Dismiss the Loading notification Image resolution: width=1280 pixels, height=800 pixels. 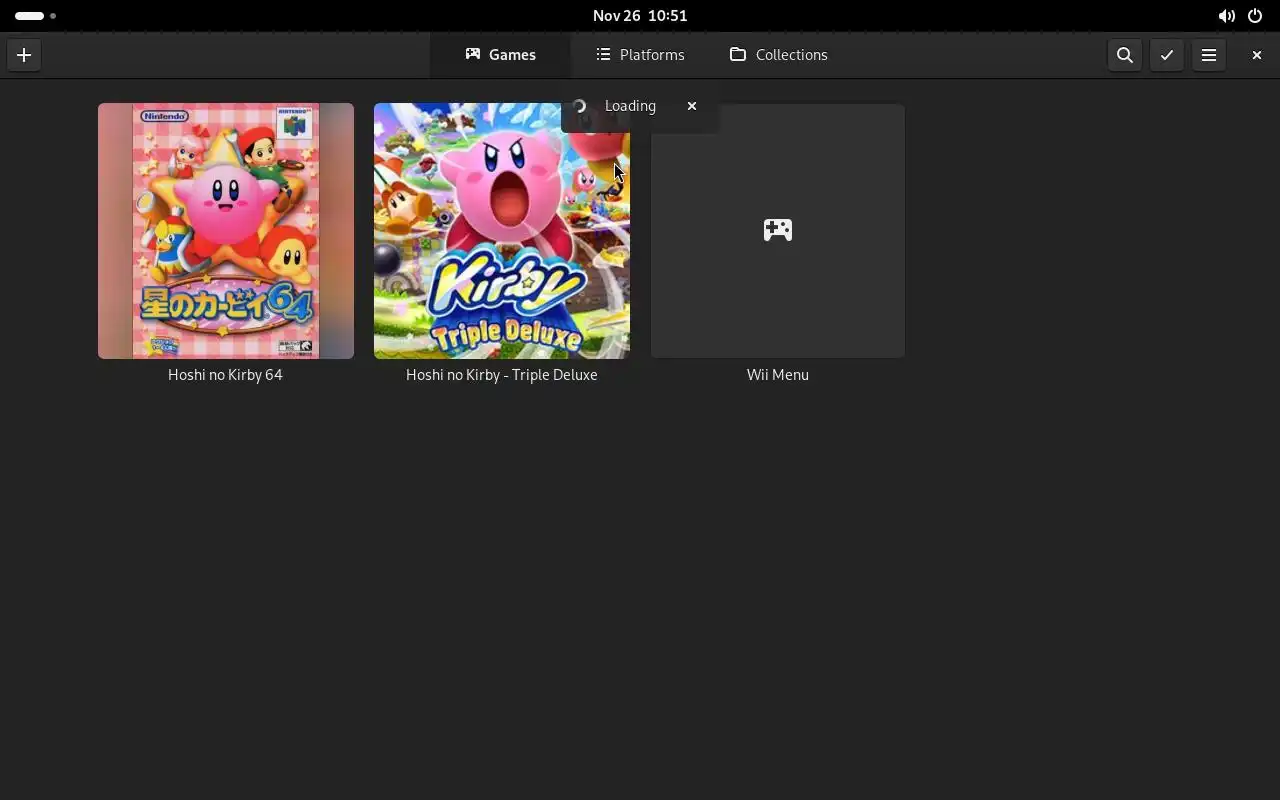[691, 106]
